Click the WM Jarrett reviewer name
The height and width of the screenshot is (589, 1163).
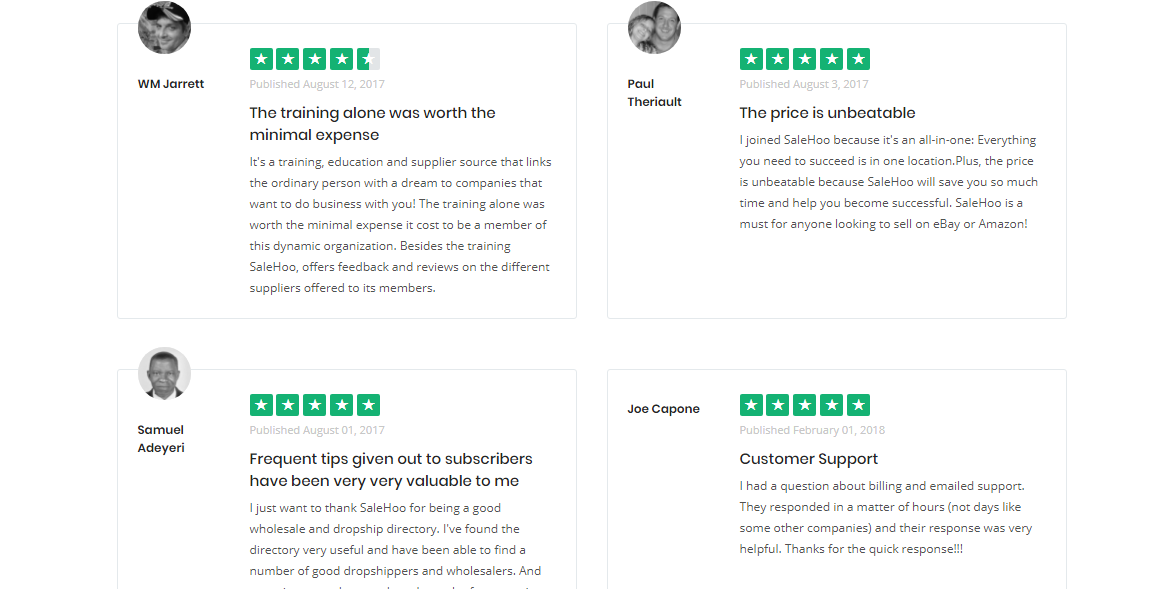pyautogui.click(x=171, y=84)
